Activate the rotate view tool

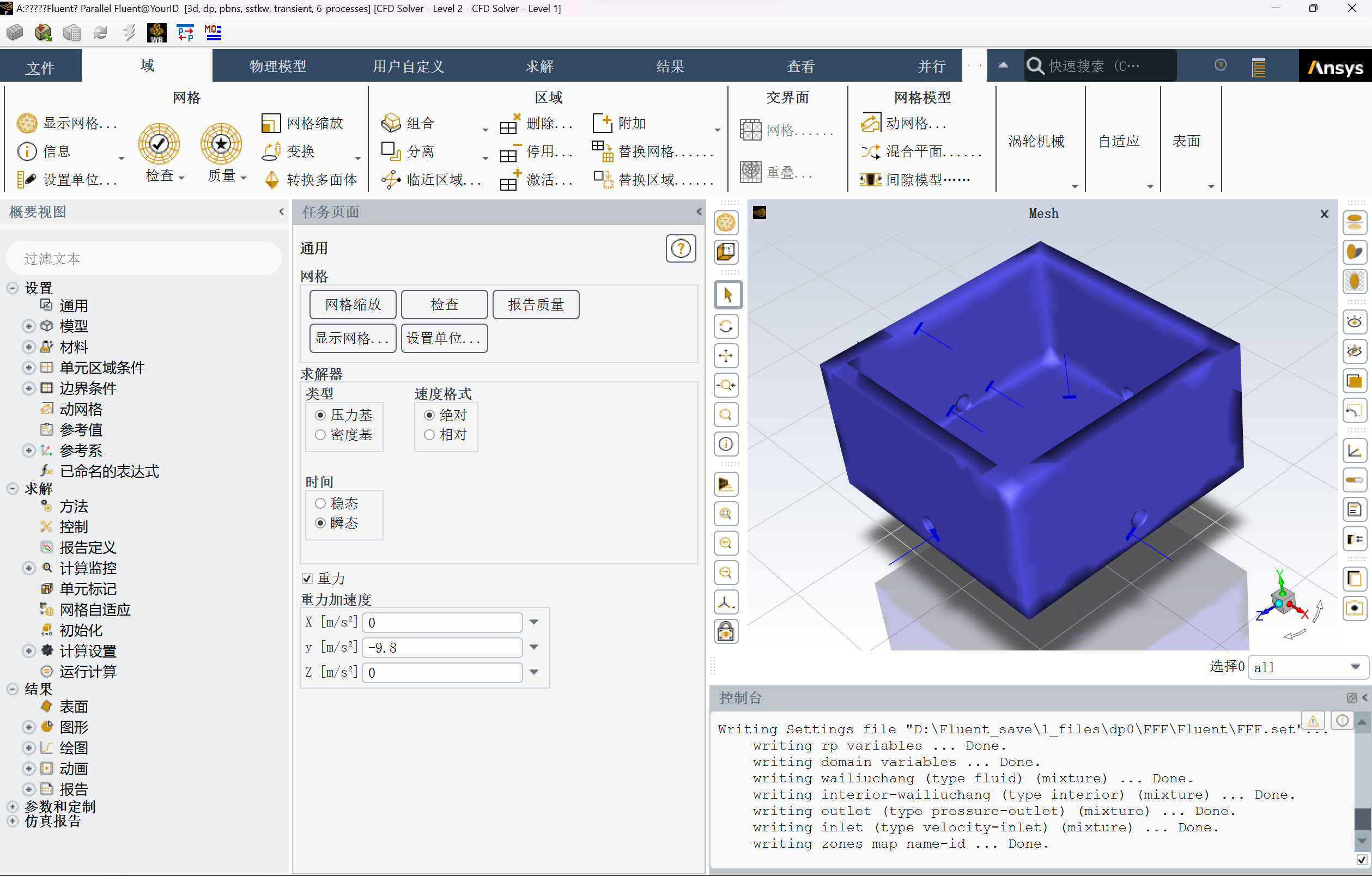(726, 326)
